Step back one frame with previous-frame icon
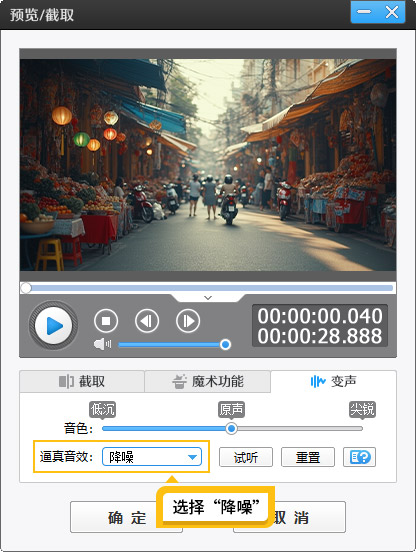Screen dimensions: 416x552 (x=147, y=321)
